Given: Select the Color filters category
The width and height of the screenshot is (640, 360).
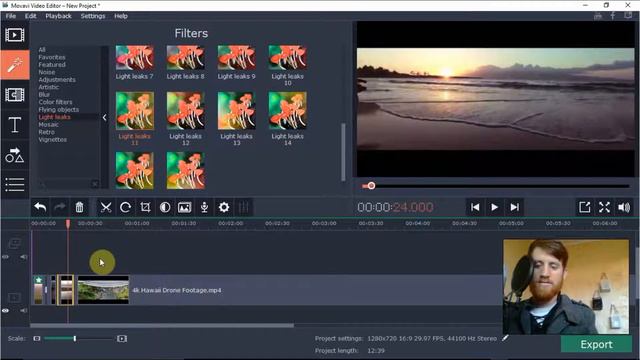Looking at the screenshot, I should pos(55,102).
